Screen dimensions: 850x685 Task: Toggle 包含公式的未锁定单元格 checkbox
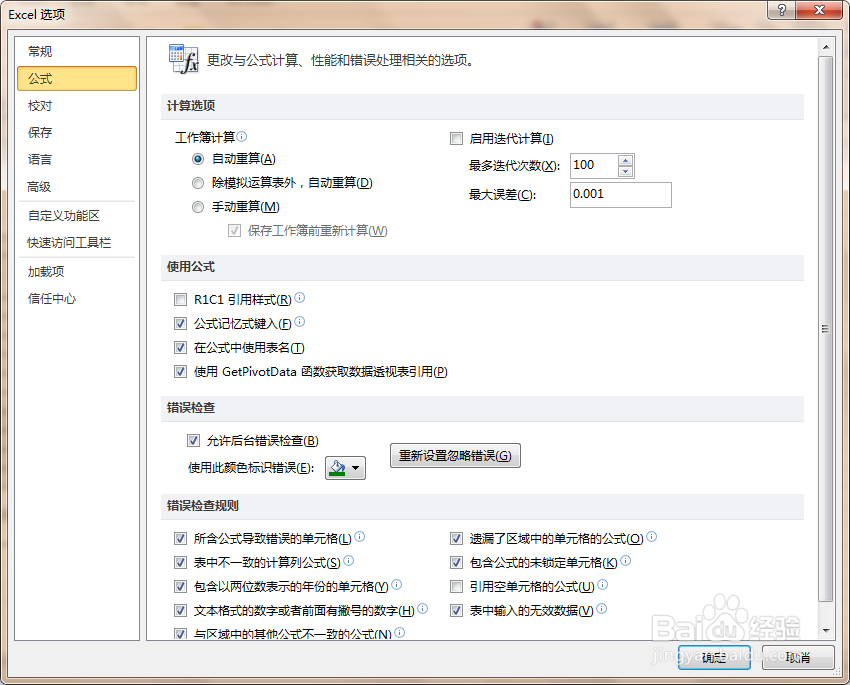coord(456,563)
